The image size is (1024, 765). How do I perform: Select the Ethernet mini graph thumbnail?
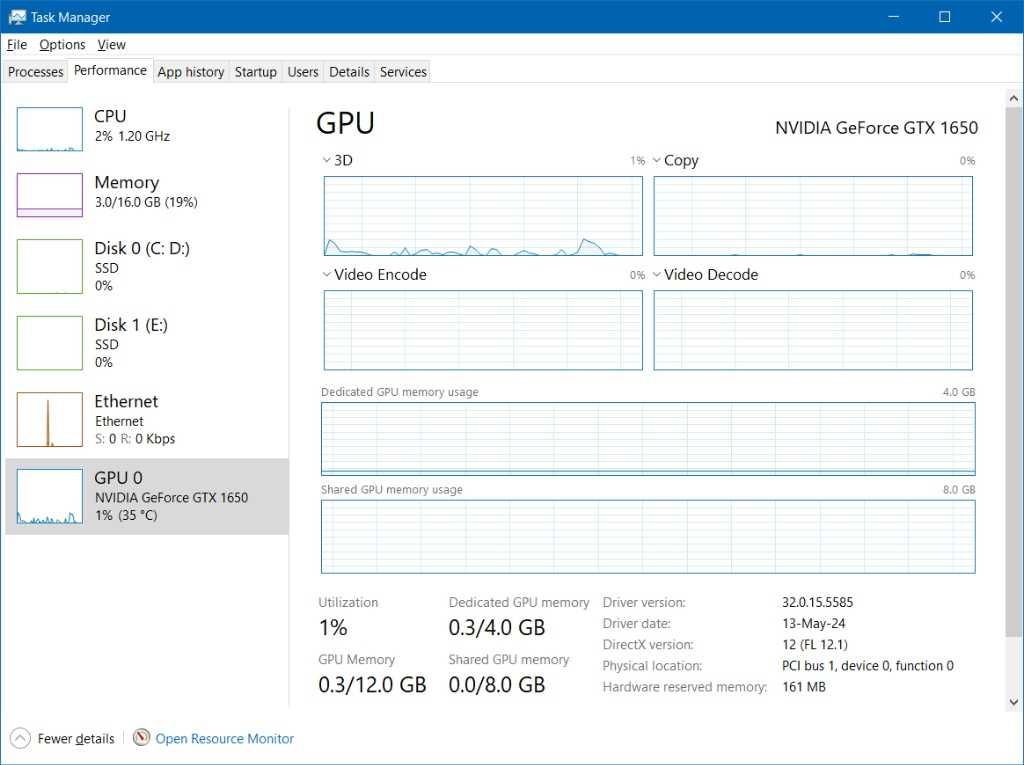pos(50,419)
